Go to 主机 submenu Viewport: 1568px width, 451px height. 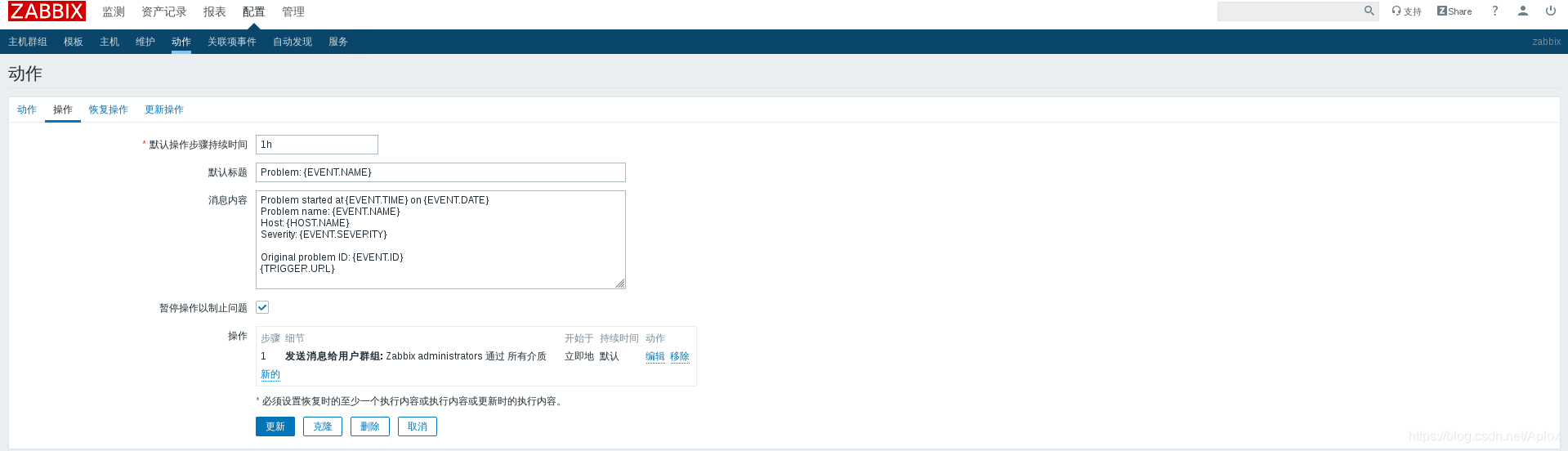pos(109,42)
